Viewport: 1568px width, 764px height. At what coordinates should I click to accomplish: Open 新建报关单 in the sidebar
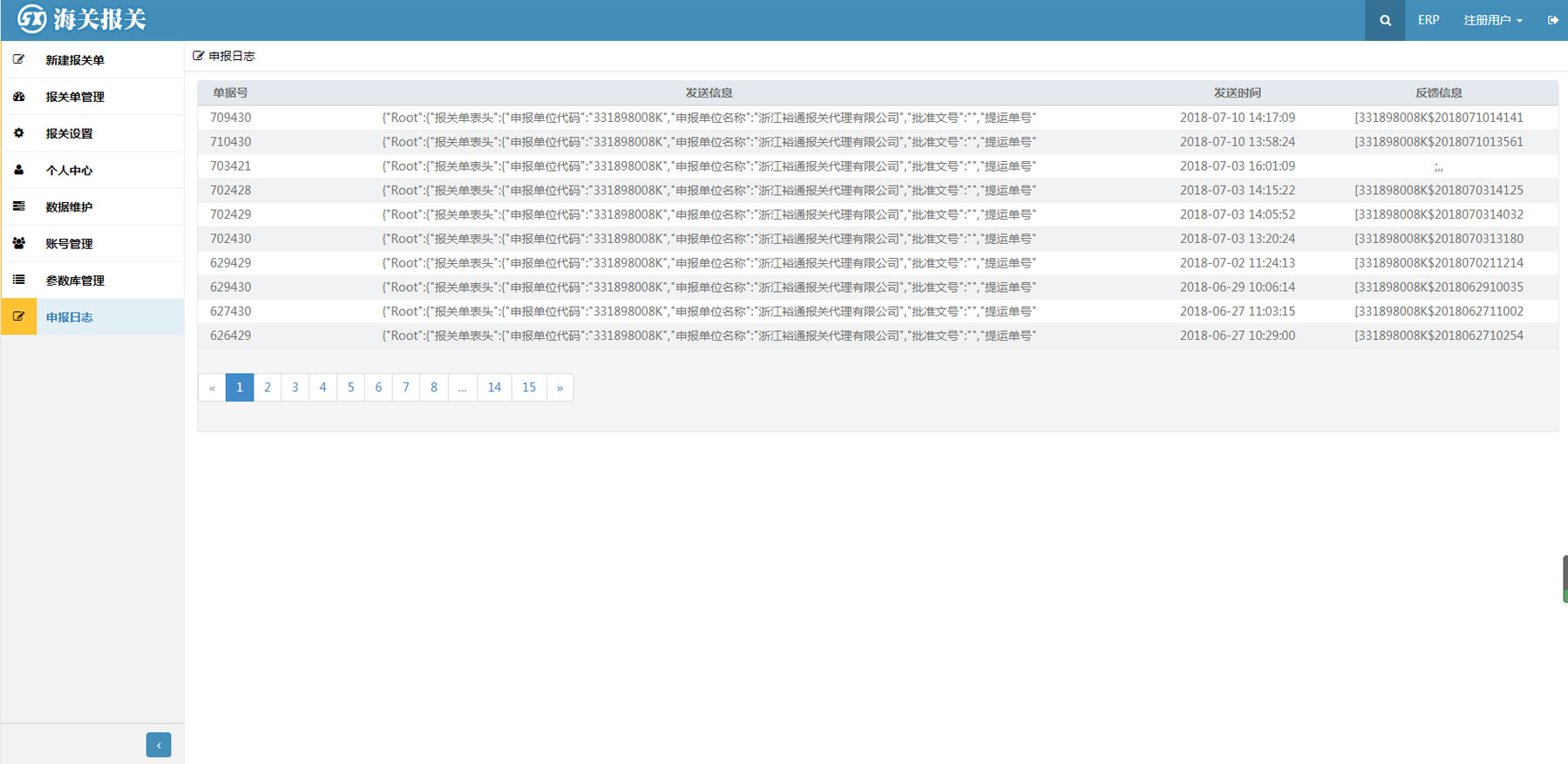click(92, 60)
